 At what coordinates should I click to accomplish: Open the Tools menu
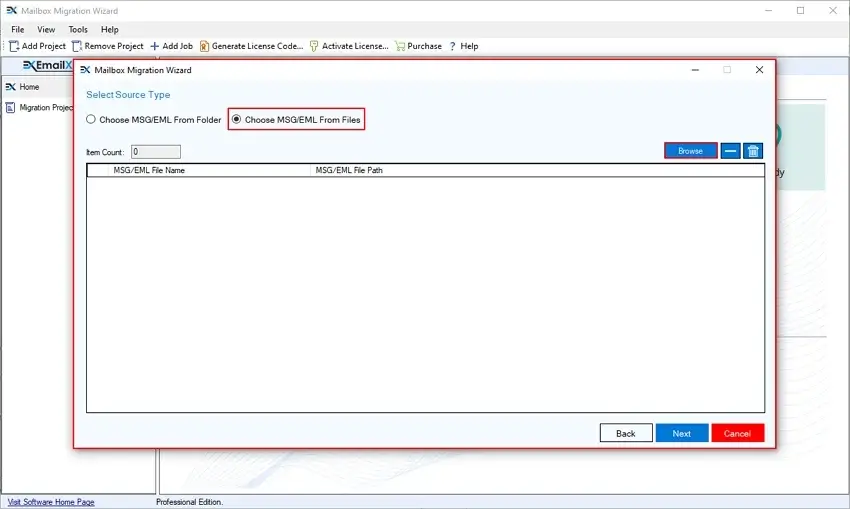(78, 29)
